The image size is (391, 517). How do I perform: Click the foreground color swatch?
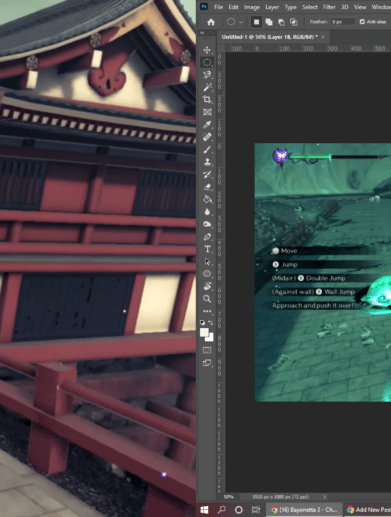(x=204, y=333)
